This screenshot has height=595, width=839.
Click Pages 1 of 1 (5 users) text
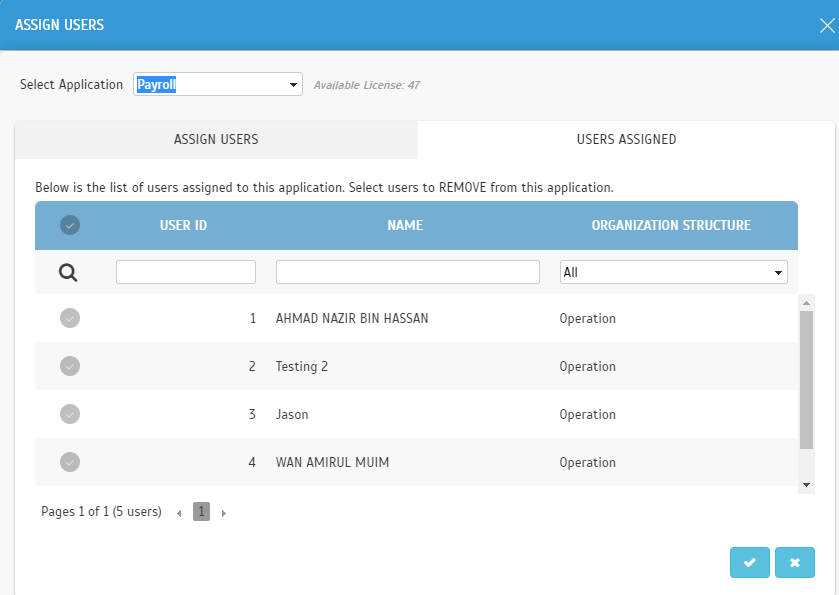[101, 512]
